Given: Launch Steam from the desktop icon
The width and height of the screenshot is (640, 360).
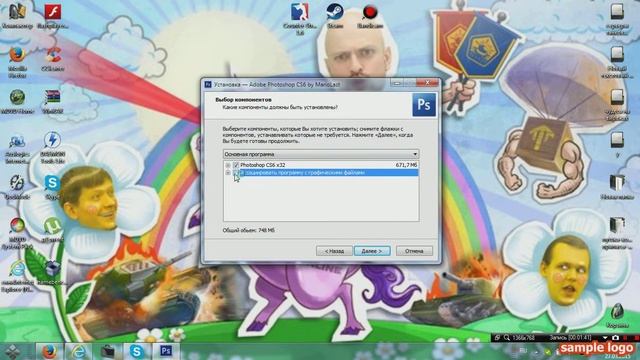Looking at the screenshot, I should pos(335,16).
